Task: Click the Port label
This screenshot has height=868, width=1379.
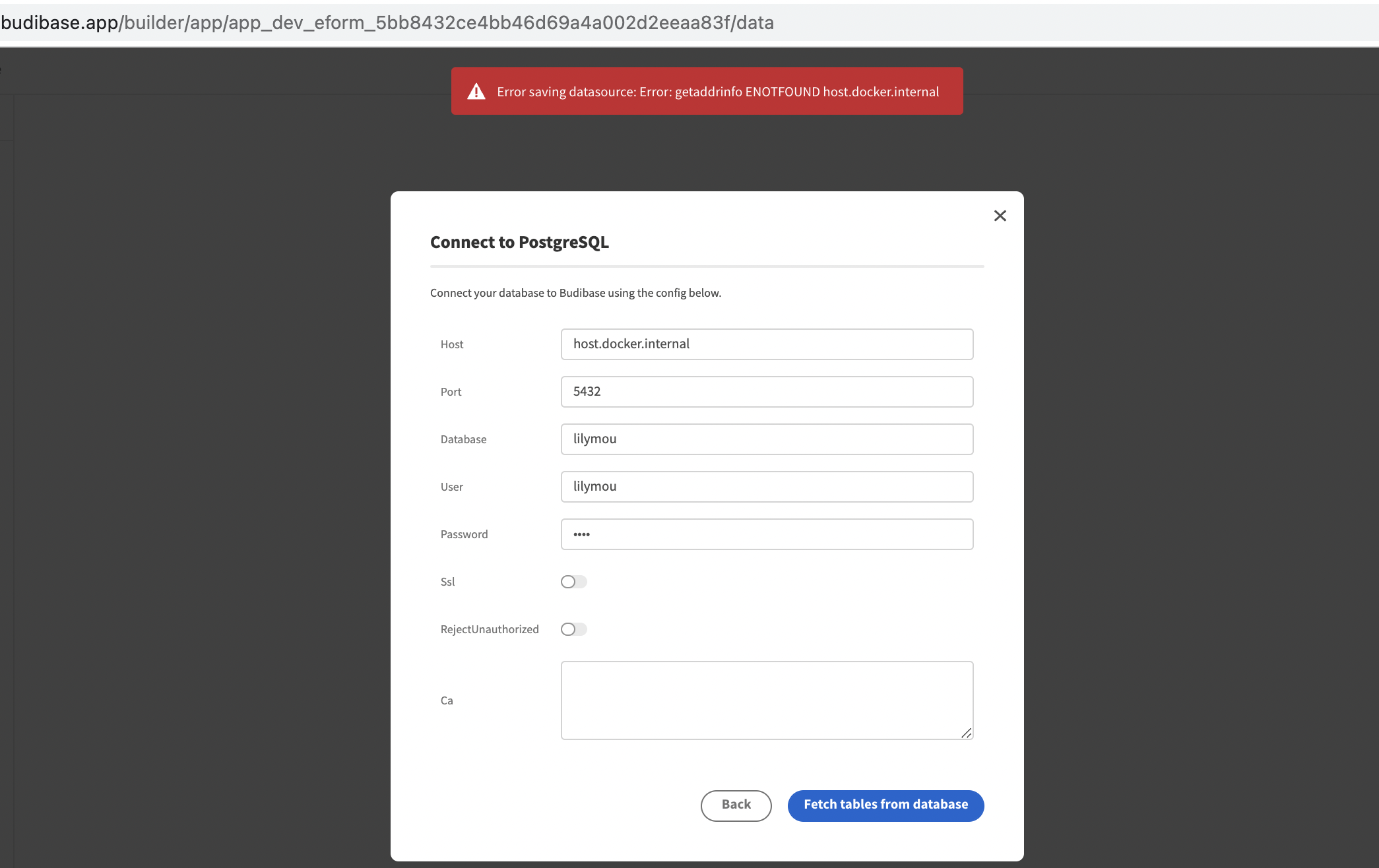Action: click(x=451, y=392)
